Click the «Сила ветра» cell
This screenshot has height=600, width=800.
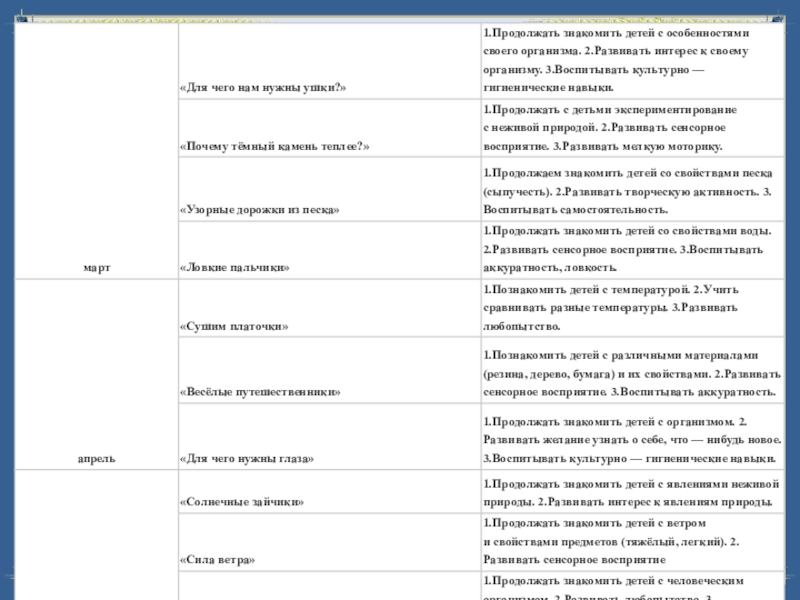330,542
